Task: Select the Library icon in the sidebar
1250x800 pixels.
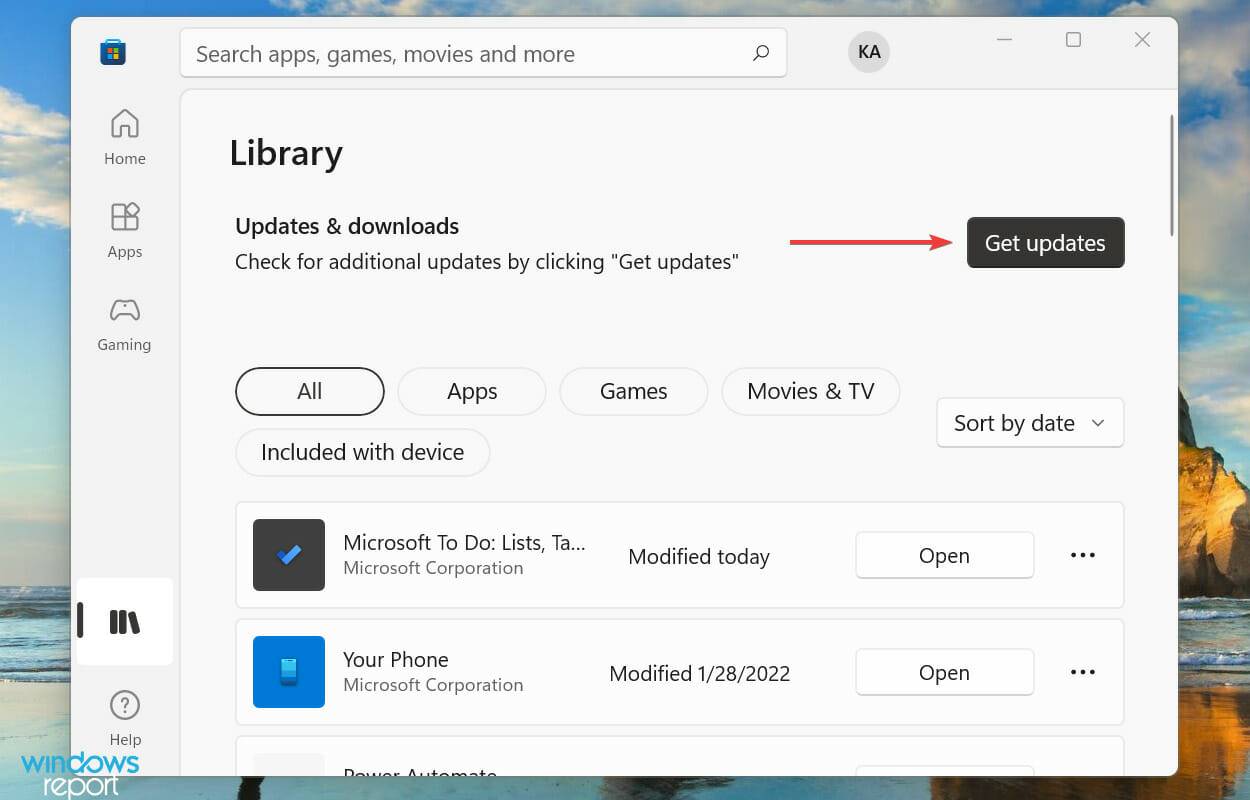Action: [124, 621]
